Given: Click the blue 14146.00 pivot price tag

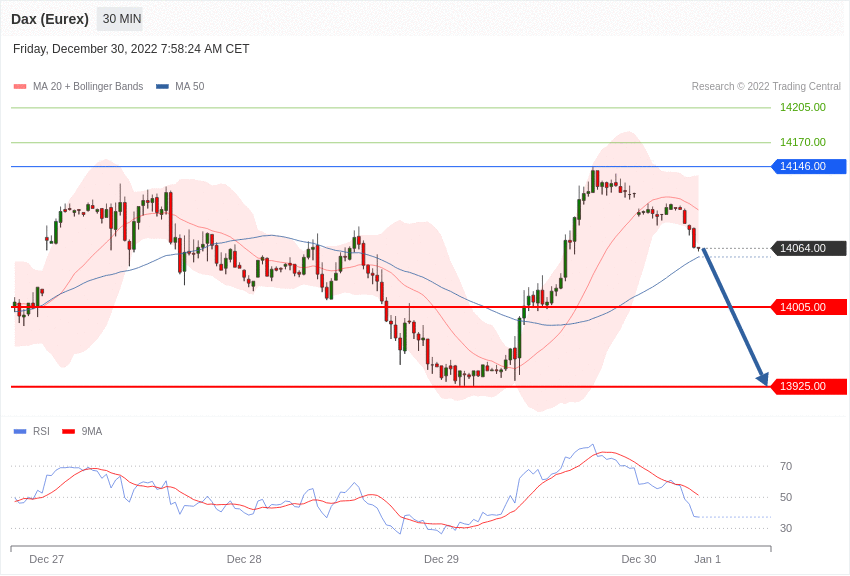Looking at the screenshot, I should pos(808,166).
